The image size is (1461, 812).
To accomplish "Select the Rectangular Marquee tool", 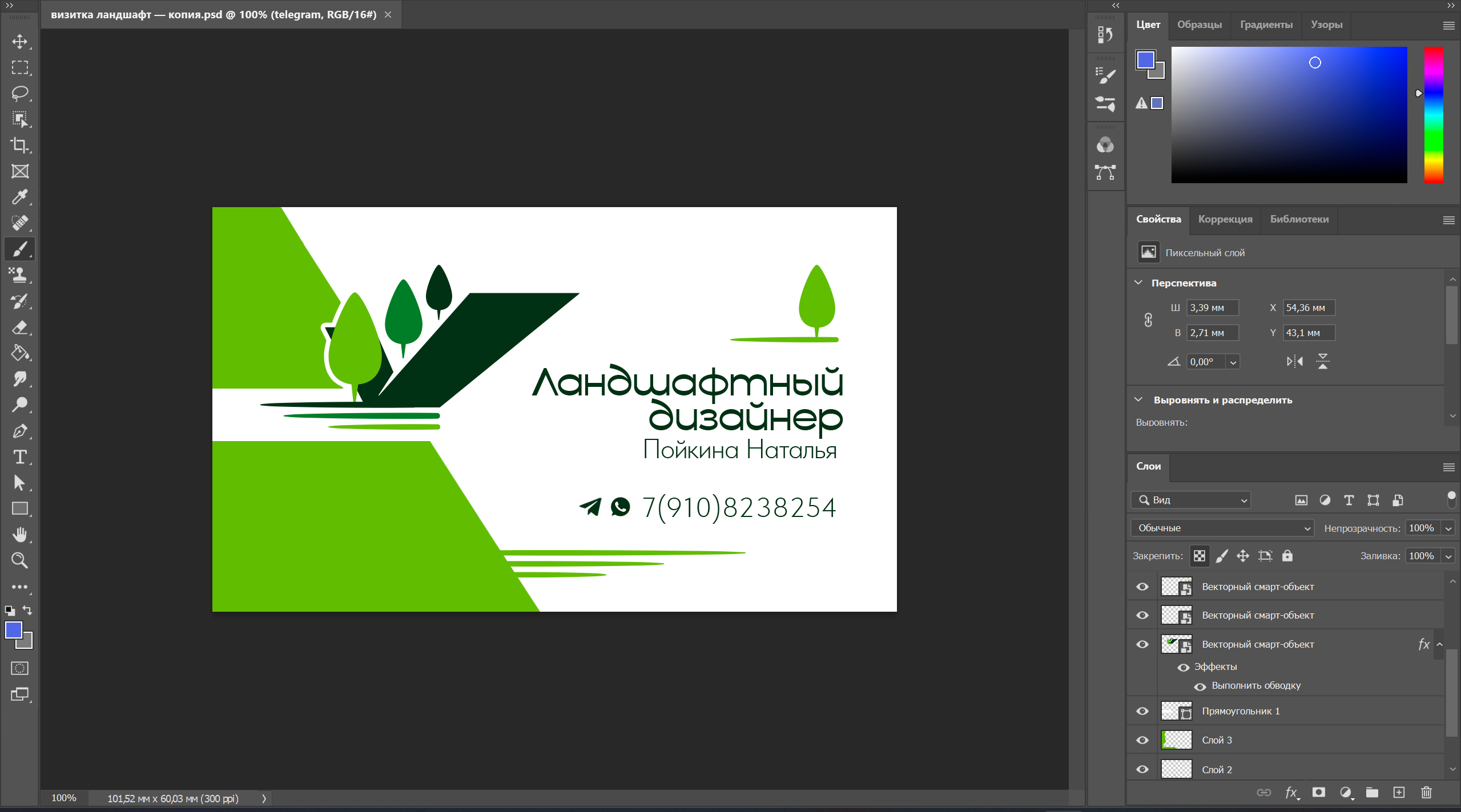I will click(20, 67).
